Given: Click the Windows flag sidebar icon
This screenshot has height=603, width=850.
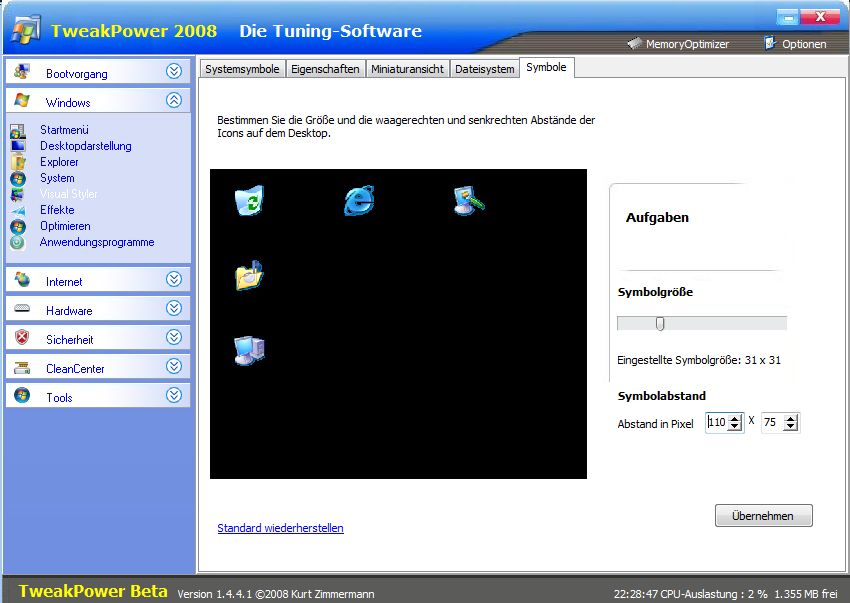Looking at the screenshot, I should pos(22,101).
